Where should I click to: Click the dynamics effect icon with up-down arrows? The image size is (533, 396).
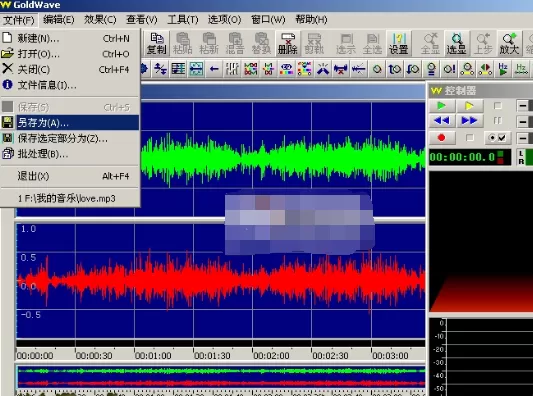(x=160, y=69)
